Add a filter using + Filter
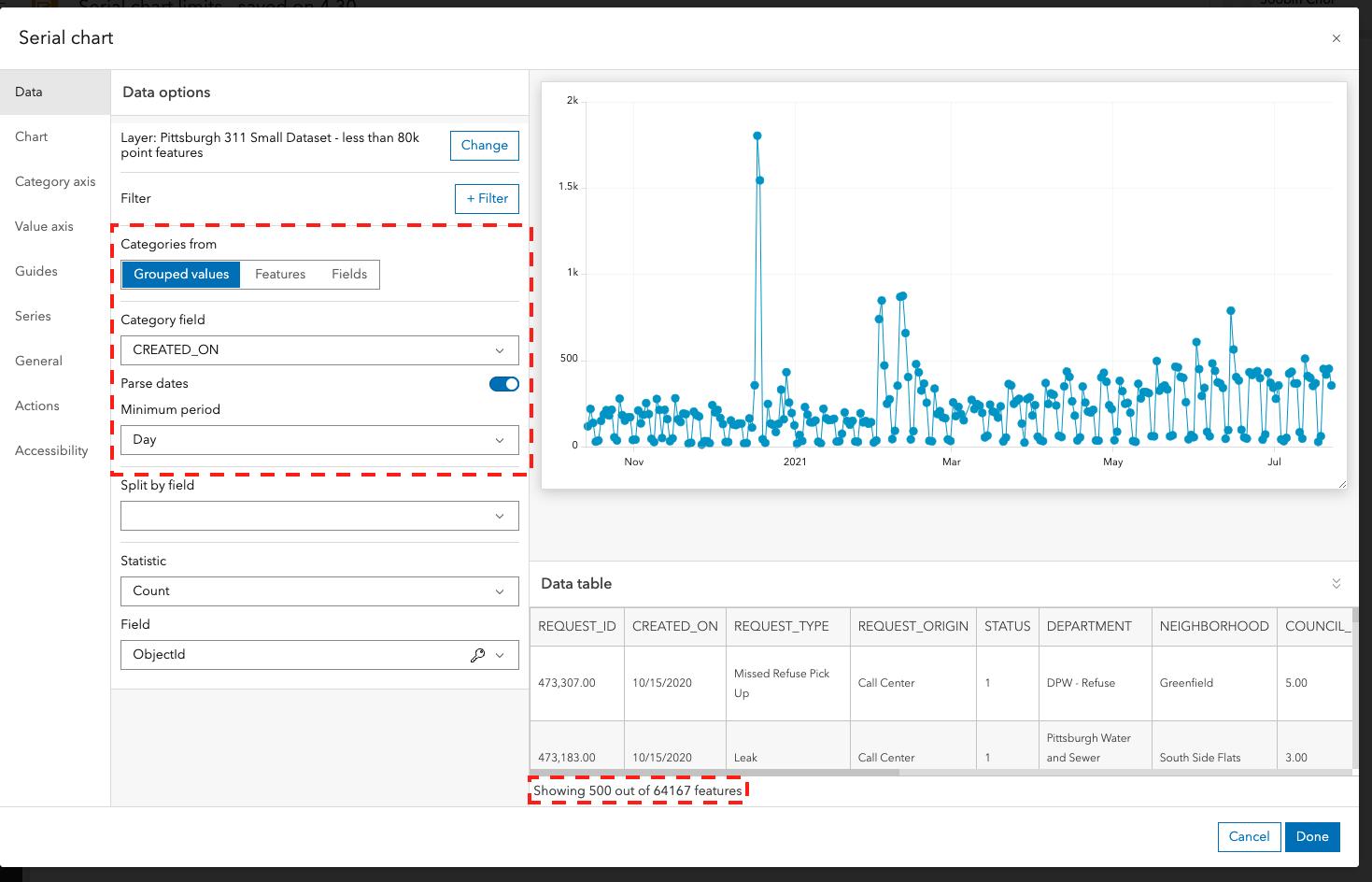This screenshot has height=882, width=1372. point(487,198)
